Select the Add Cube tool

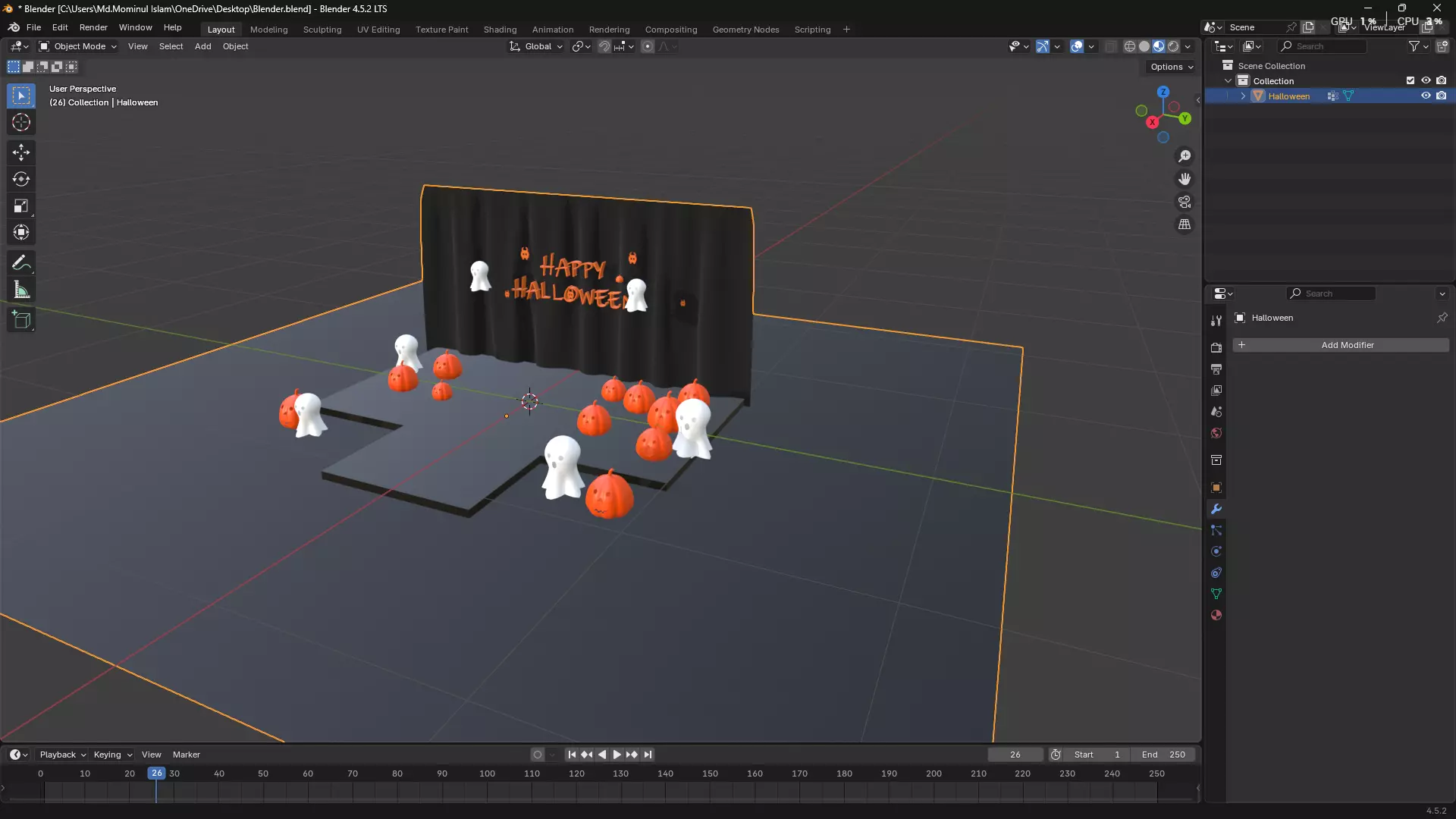(x=21, y=320)
